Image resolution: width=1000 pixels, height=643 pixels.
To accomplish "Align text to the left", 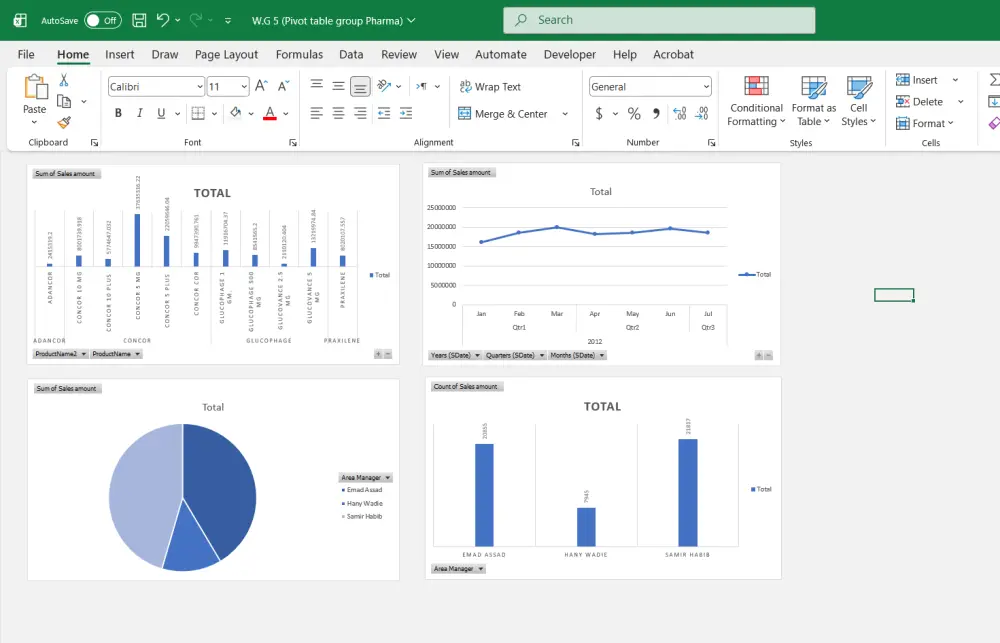I will (316, 114).
